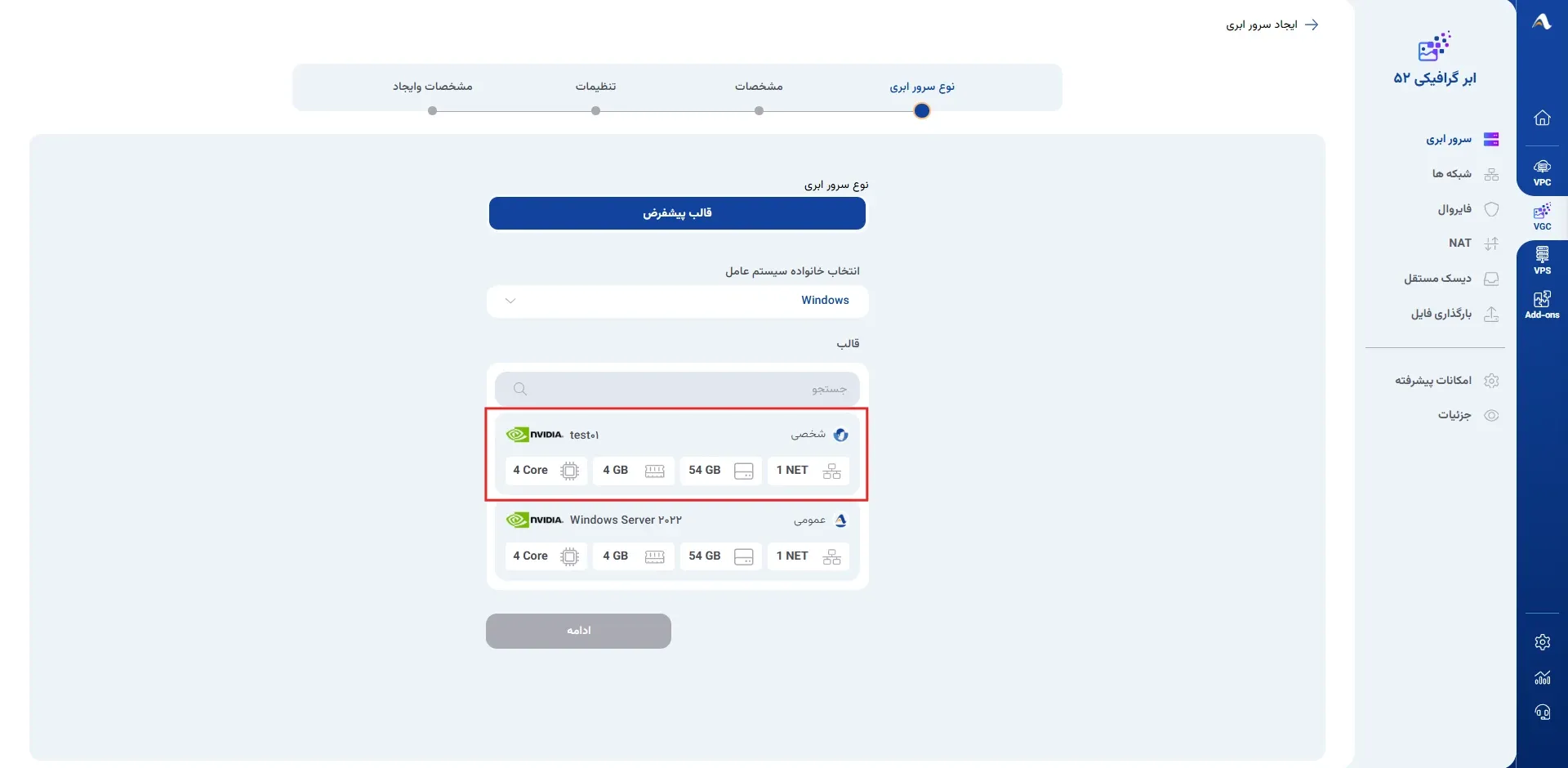Open the VGC graphic cloud icon
The image size is (1568, 768).
(x=1542, y=217)
